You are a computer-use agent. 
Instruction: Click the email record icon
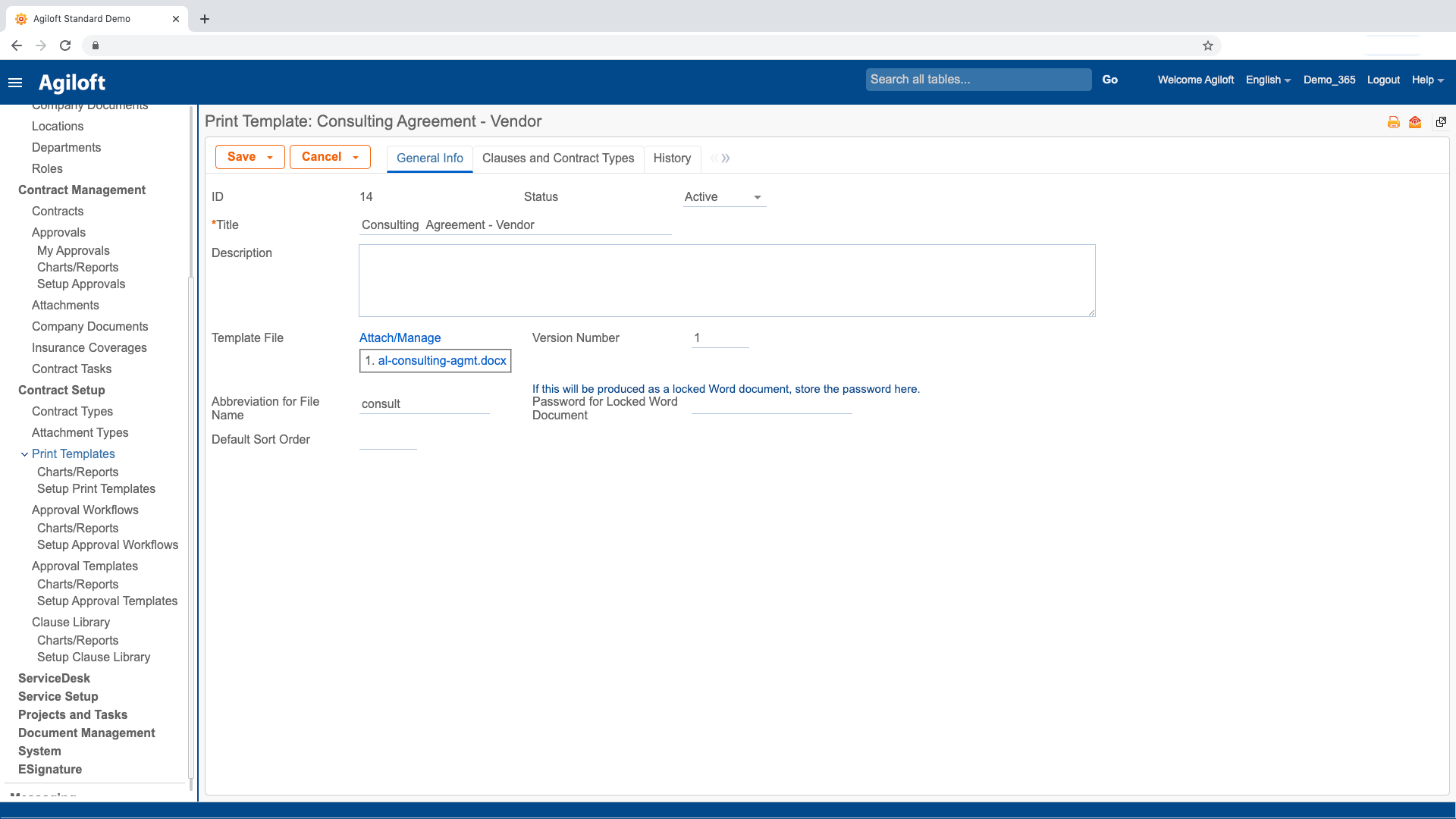(x=1414, y=122)
